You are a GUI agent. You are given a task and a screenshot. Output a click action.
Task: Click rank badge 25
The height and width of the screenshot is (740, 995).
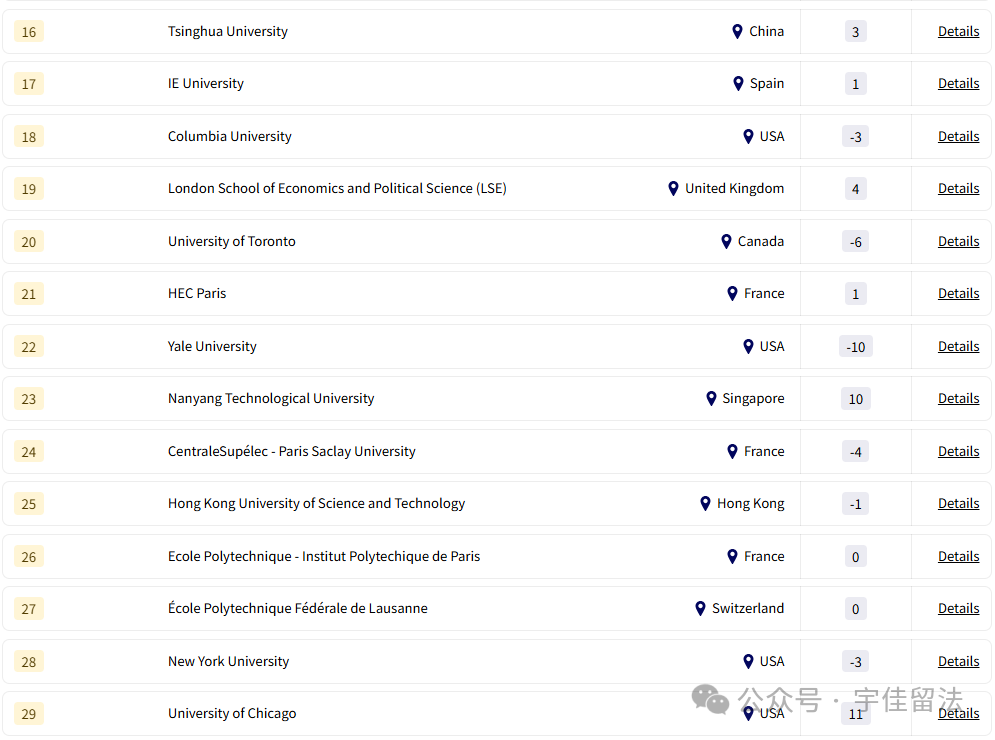point(29,504)
